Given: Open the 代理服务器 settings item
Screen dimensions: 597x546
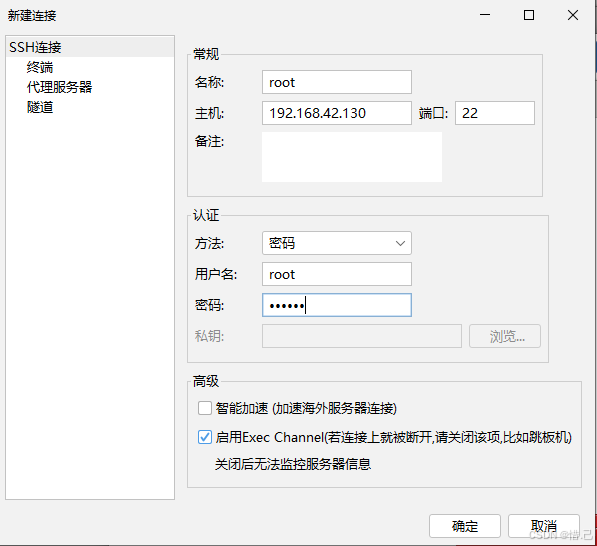Looking at the screenshot, I should 59,87.
